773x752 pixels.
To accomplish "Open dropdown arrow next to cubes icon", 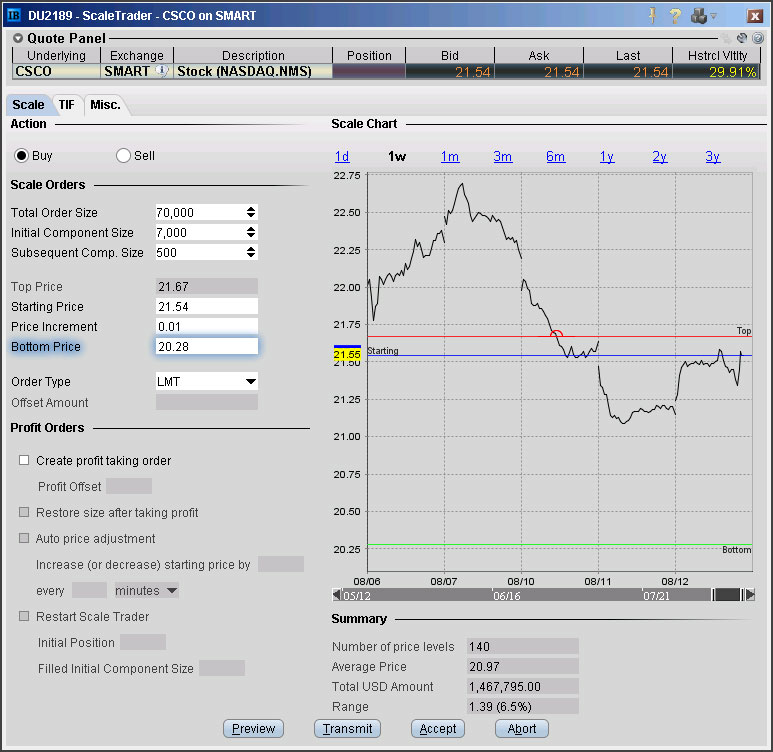I will coord(713,16).
